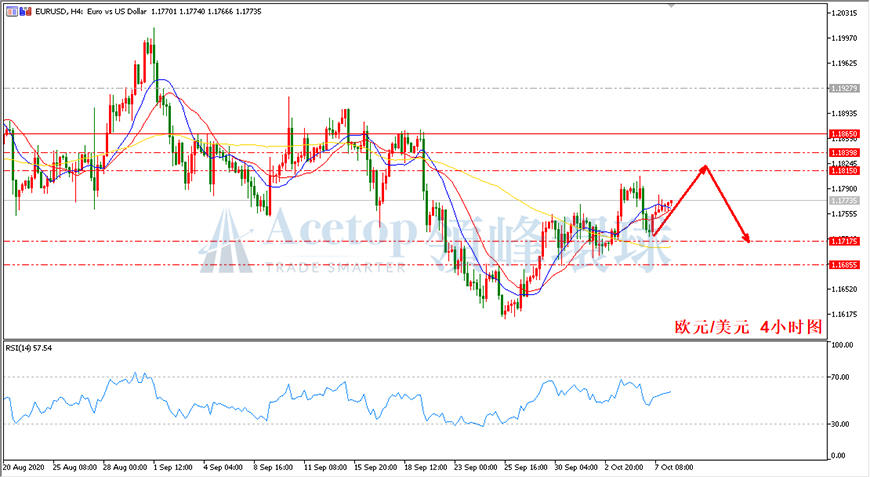Image resolution: width=870 pixels, height=477 pixels.
Task: Click the 20 Aug 2020 date label
Action: (x=24, y=468)
